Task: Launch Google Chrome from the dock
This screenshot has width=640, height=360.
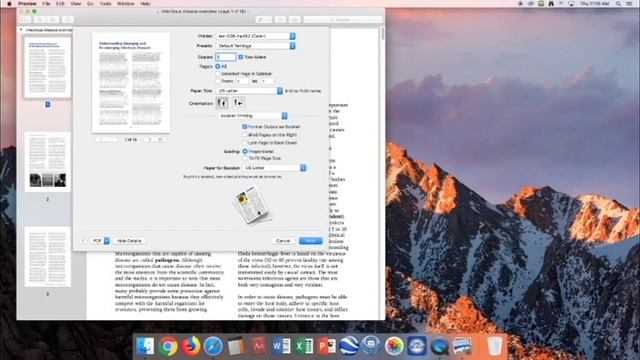Action: (168, 346)
